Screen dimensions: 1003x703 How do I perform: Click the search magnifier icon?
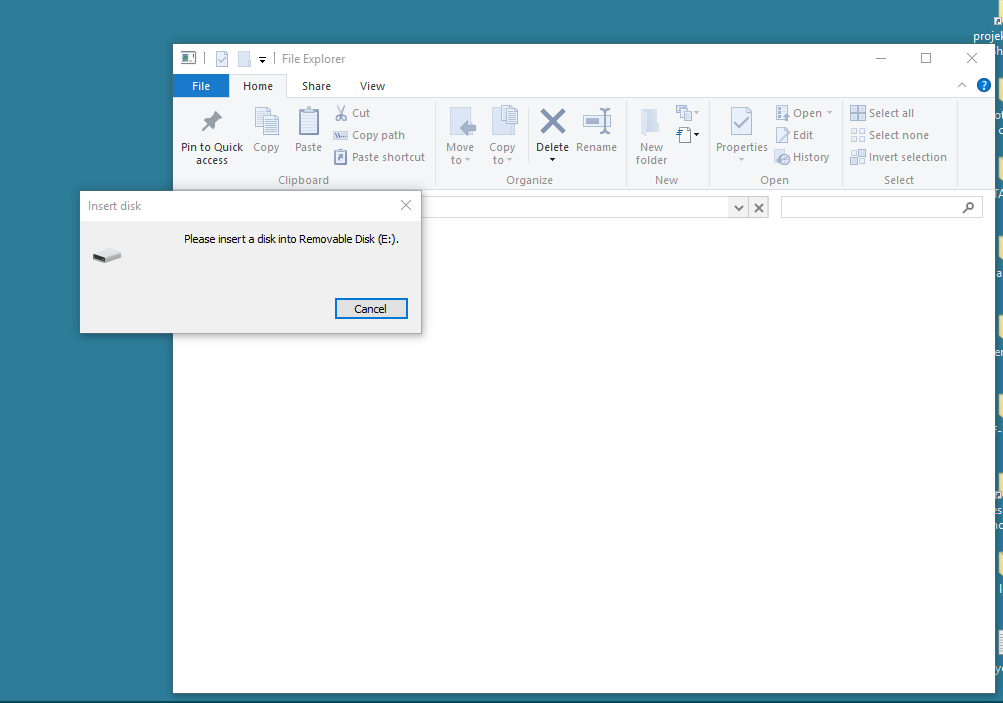click(x=968, y=207)
